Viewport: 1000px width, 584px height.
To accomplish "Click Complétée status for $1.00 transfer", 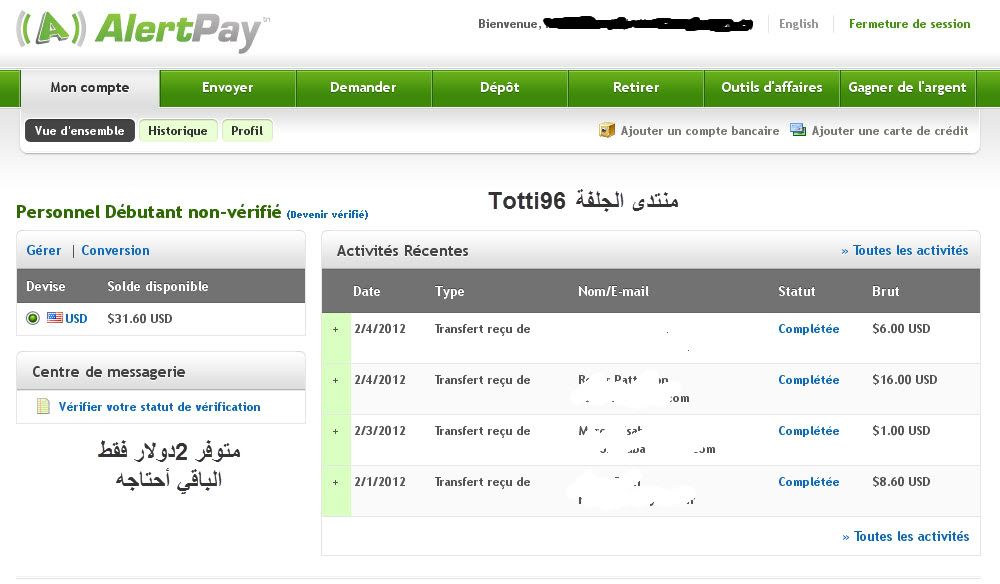I will coord(809,431).
